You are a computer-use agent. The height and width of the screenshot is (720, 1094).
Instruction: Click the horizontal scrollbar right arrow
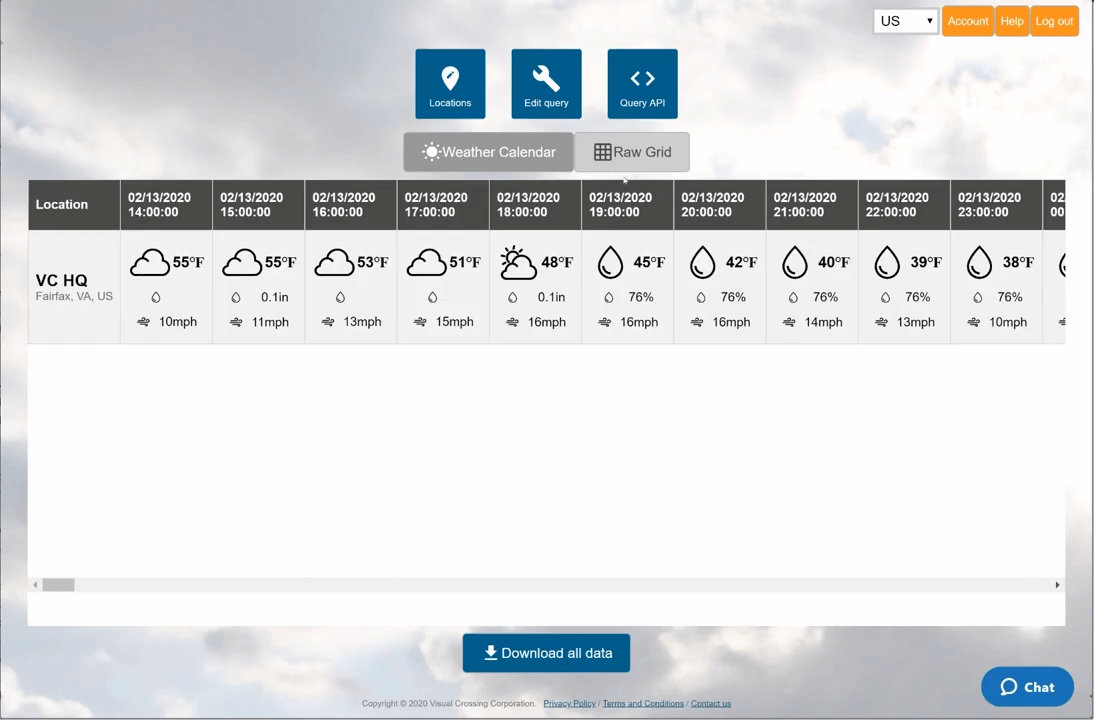click(x=1057, y=585)
